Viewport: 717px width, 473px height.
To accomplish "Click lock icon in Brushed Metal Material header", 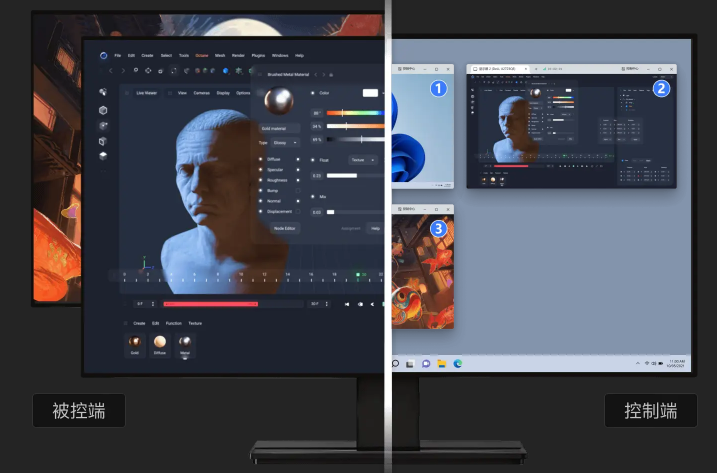I will tap(331, 75).
